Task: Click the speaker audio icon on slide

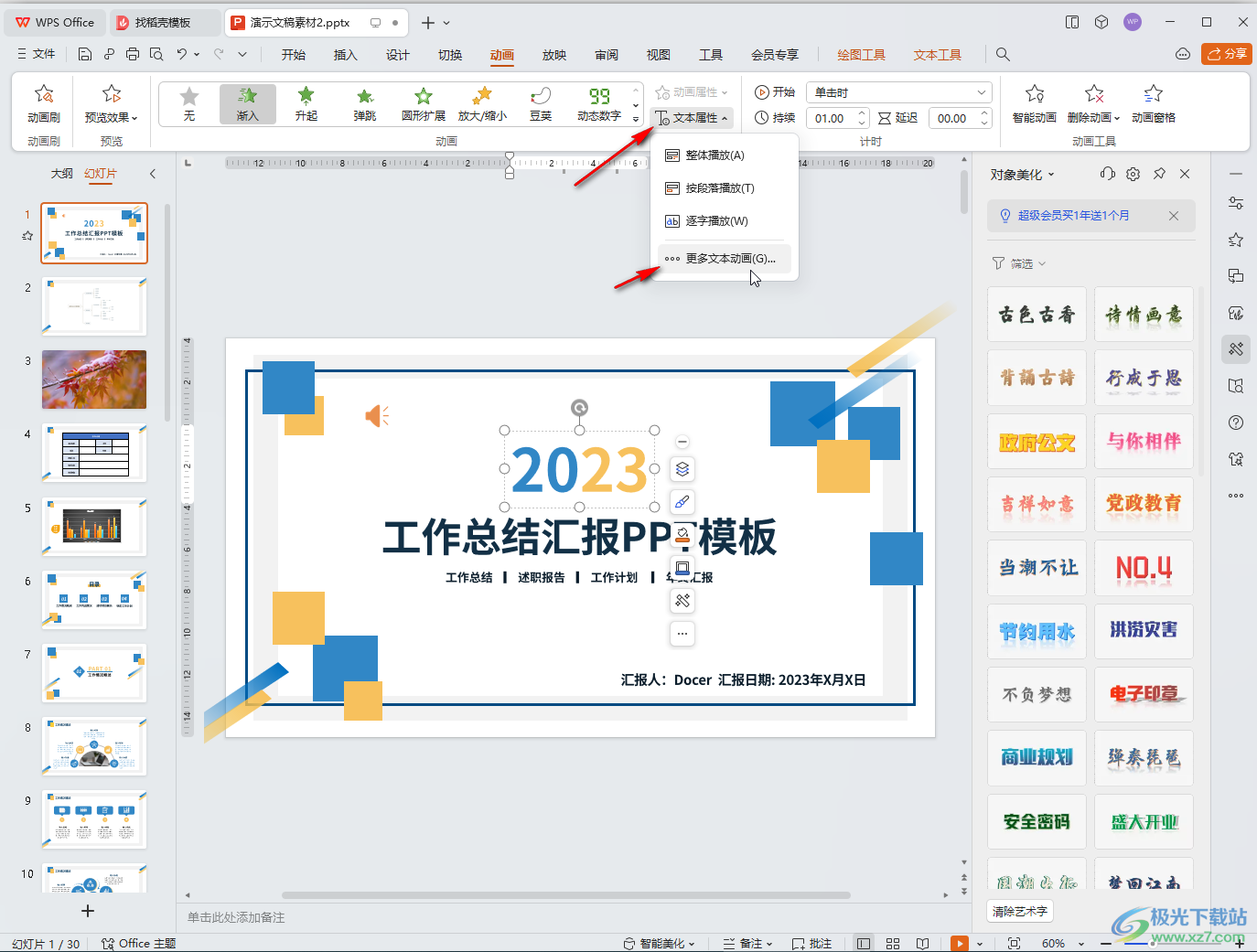Action: (x=377, y=416)
